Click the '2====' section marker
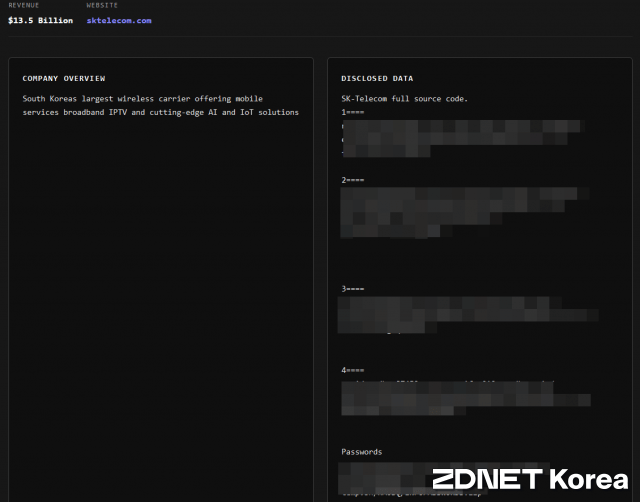 [352, 180]
